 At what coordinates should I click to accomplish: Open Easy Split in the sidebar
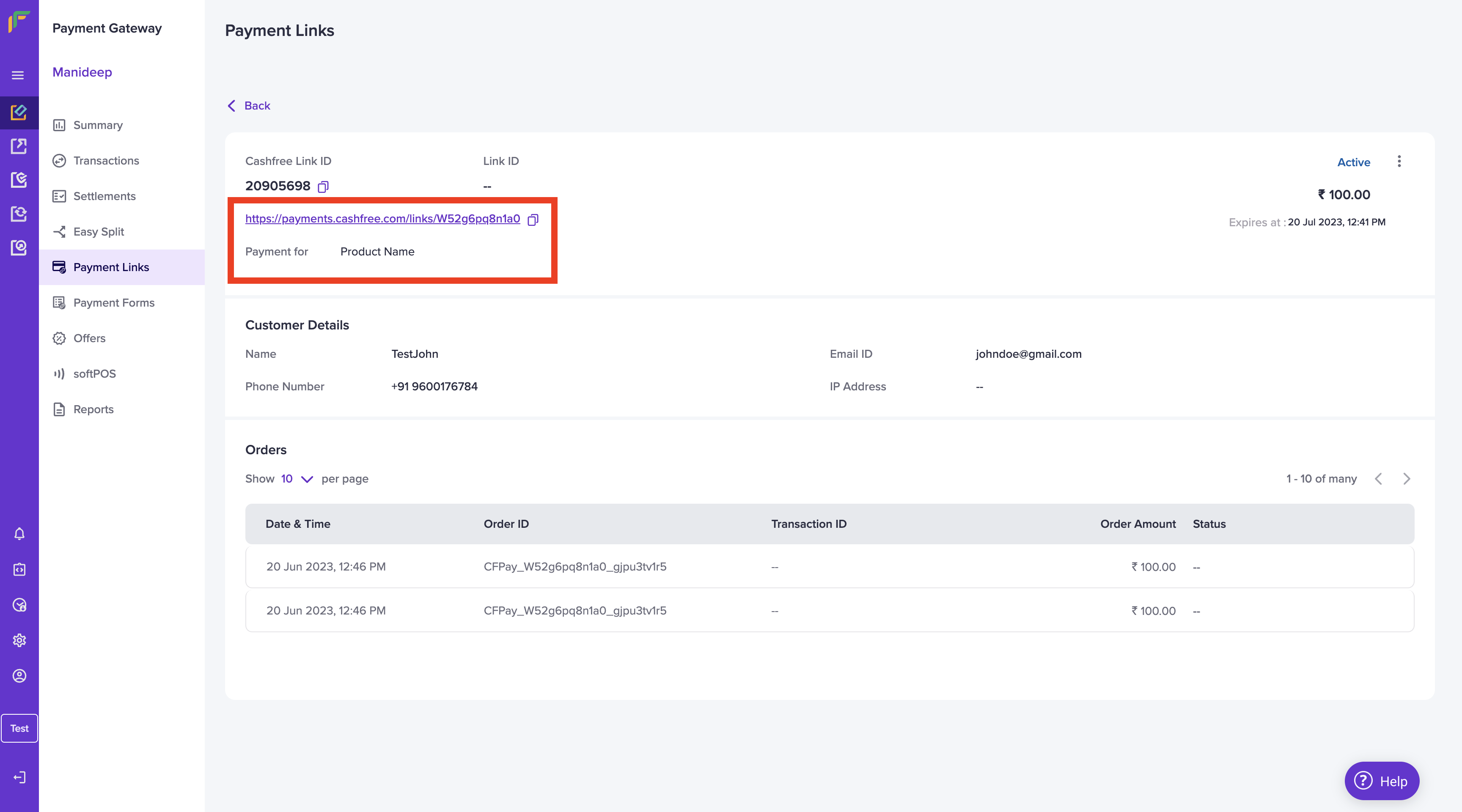pyautogui.click(x=98, y=231)
